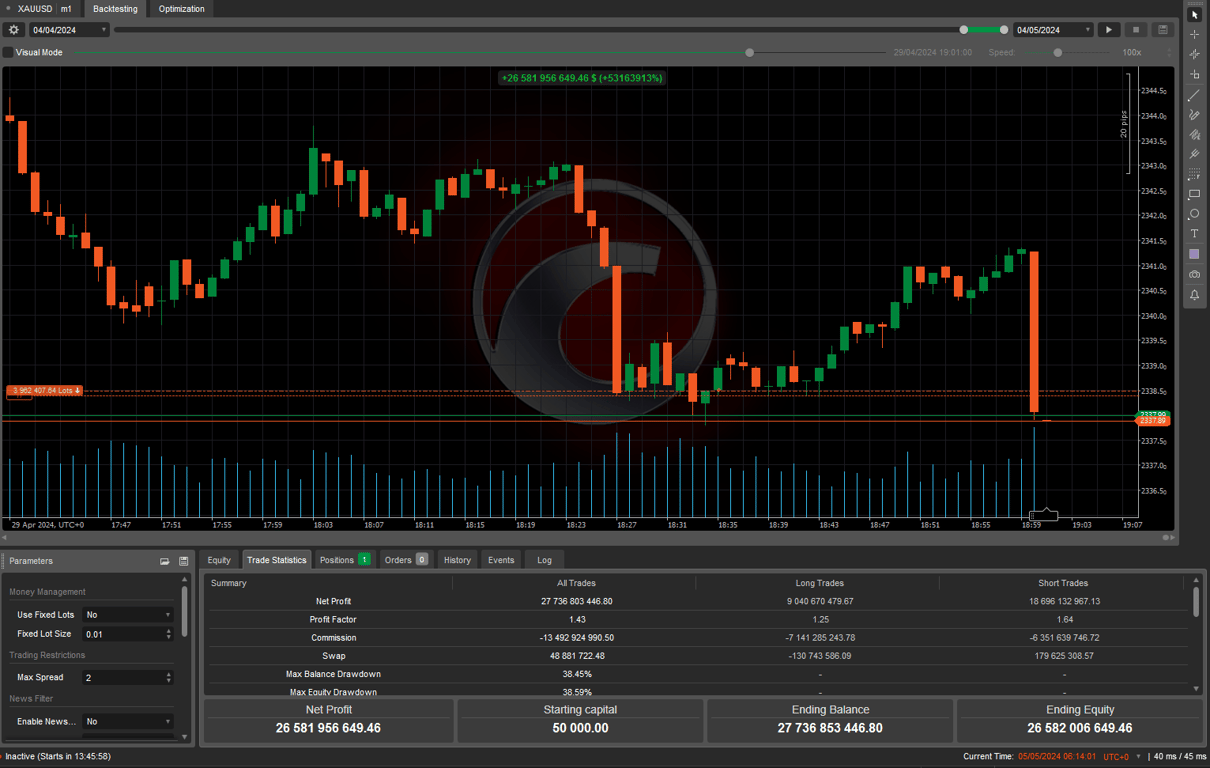Image resolution: width=1210 pixels, height=768 pixels.
Task: Open the backtest start date 04/04/2024 dropdown
Action: click(68, 30)
